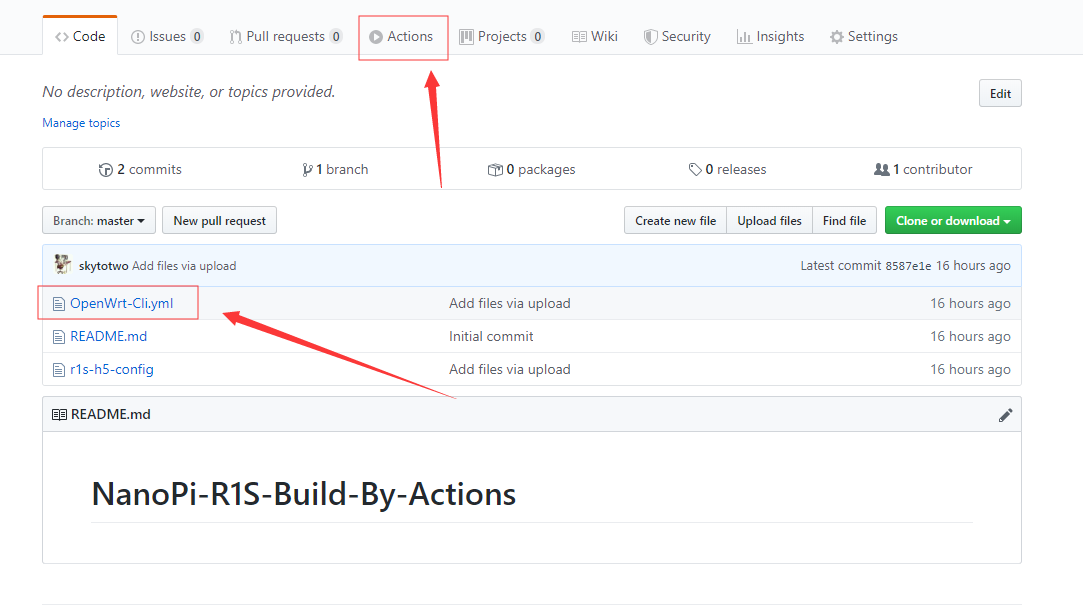The image size is (1083, 612).
Task: Switch to the Issues tab
Action: [166, 37]
